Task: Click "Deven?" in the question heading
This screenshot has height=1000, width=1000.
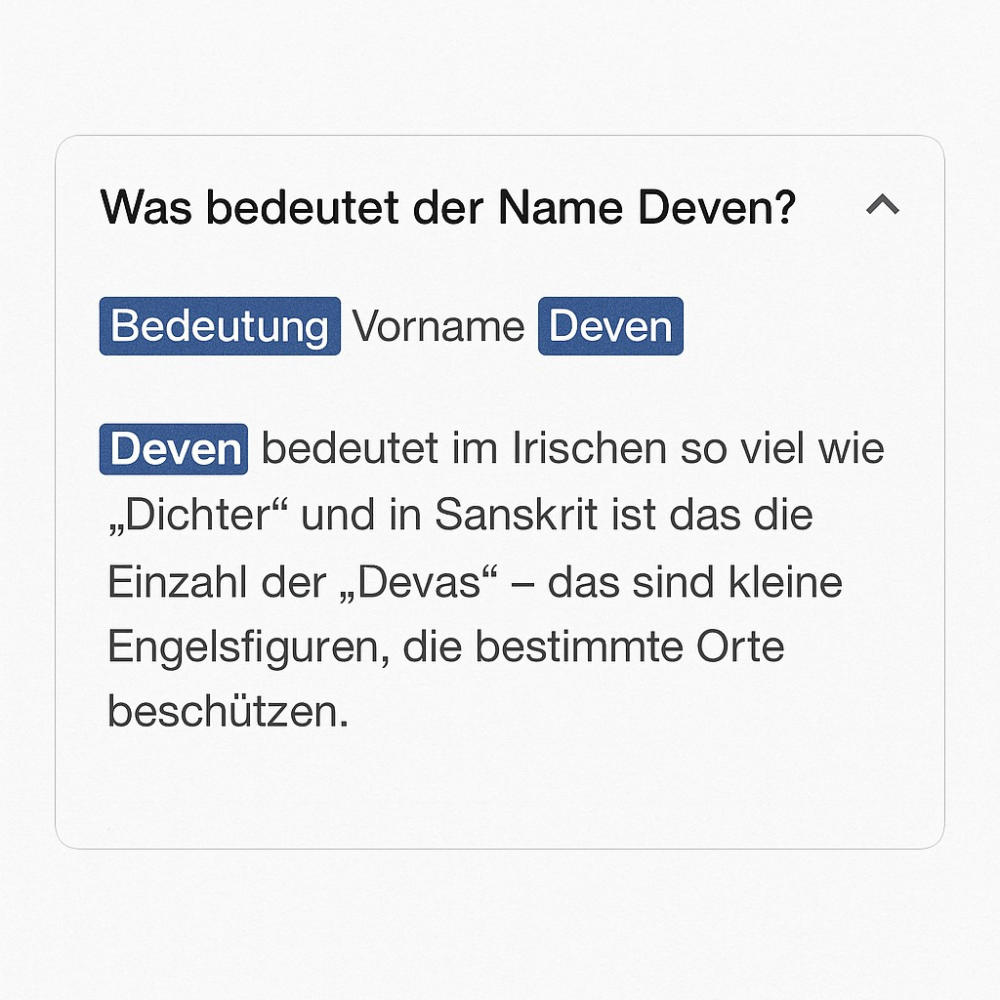Action: point(717,208)
